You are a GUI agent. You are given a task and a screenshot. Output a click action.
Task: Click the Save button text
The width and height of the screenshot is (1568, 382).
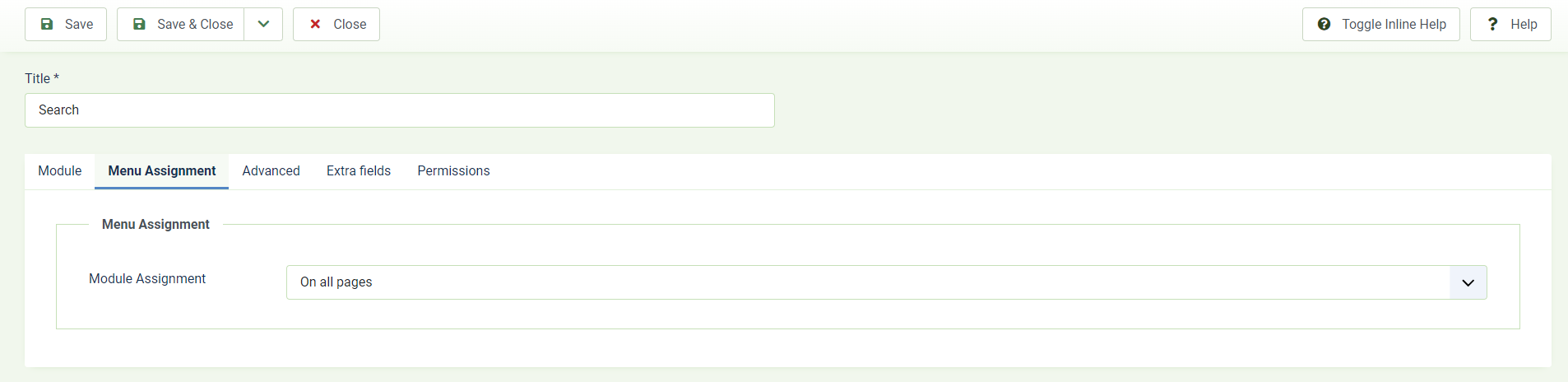[79, 25]
